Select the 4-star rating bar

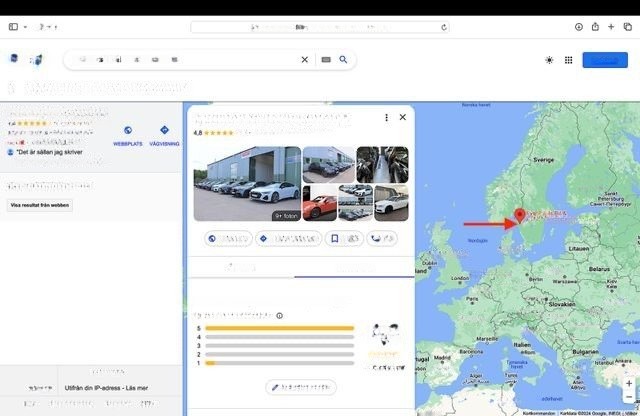pos(280,337)
